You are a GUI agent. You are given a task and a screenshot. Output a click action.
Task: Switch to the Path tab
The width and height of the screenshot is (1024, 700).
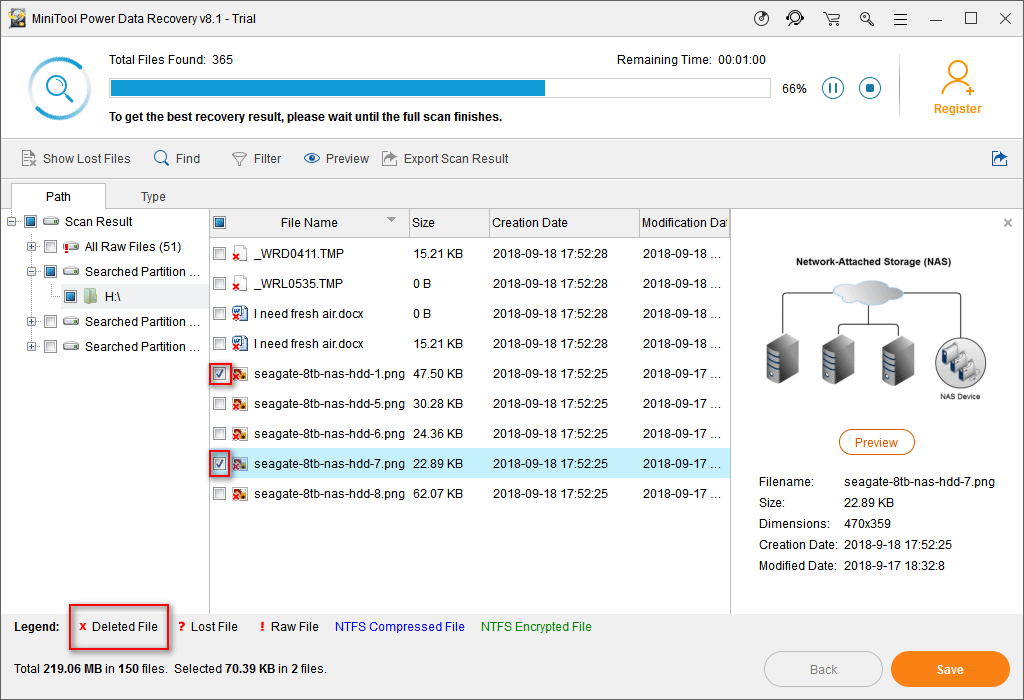58,197
